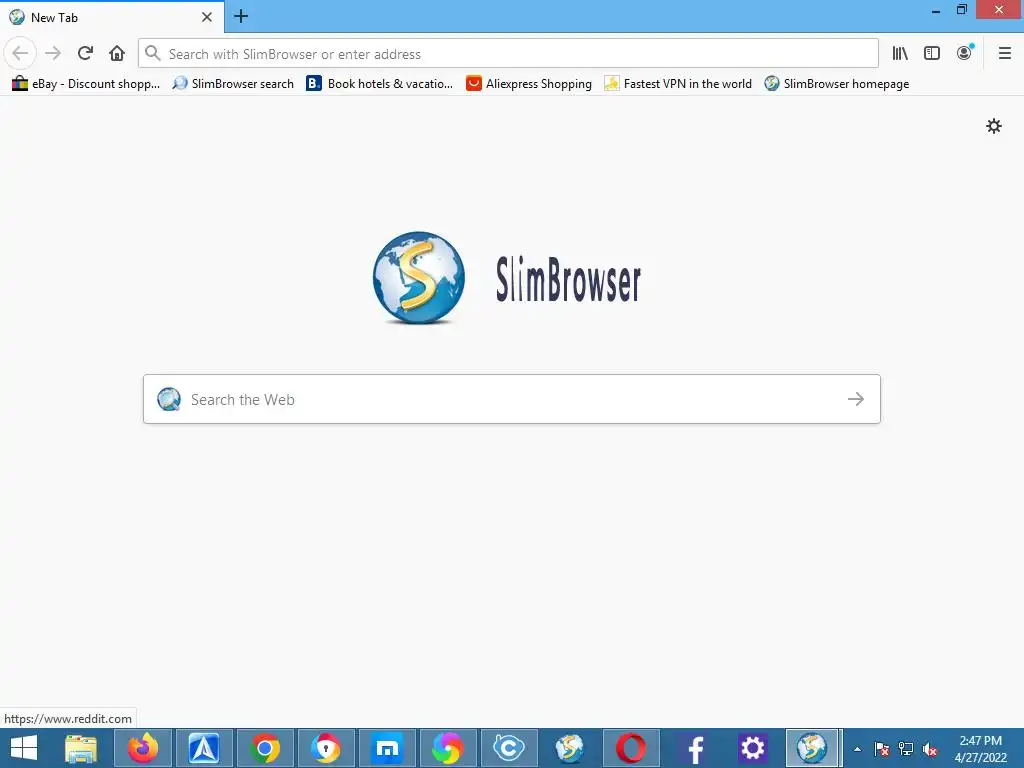Launch Opera from the taskbar

point(631,748)
